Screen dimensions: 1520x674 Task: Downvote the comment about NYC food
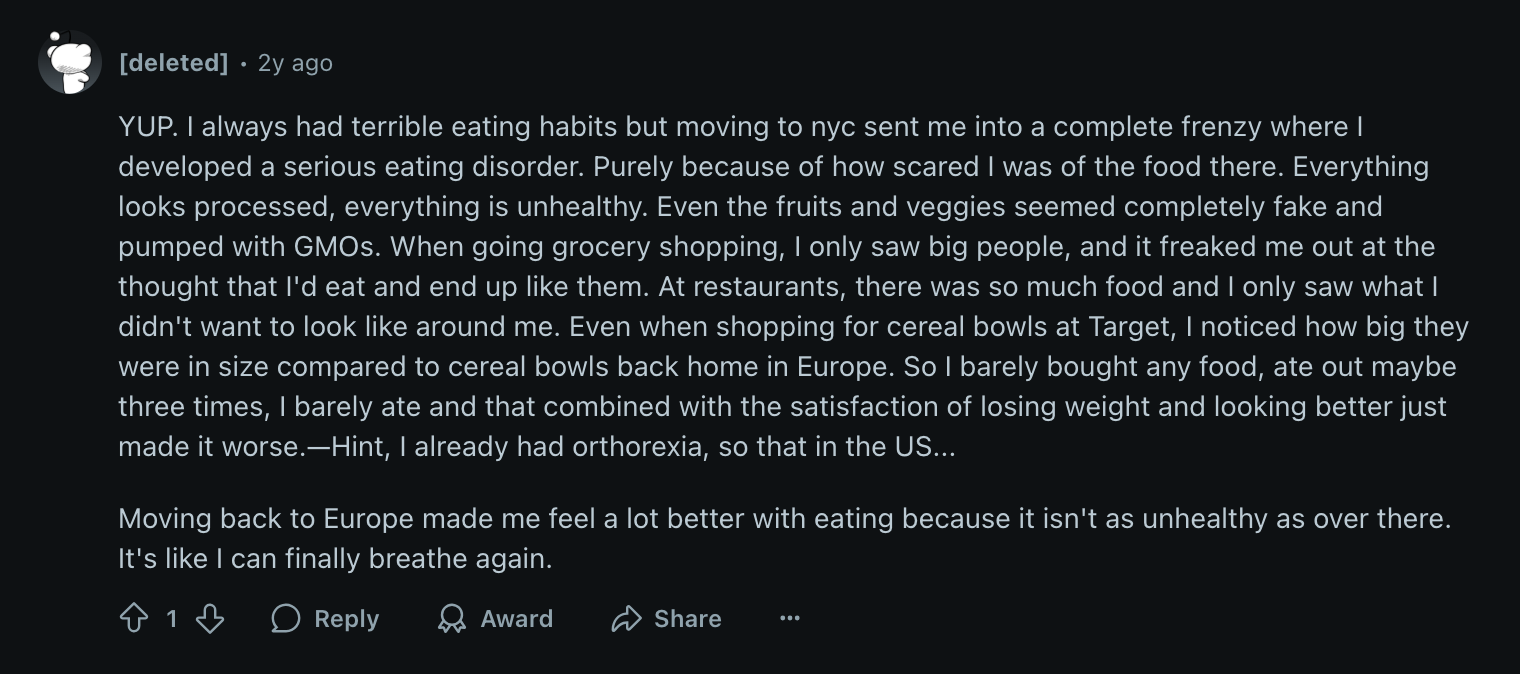tap(209, 619)
